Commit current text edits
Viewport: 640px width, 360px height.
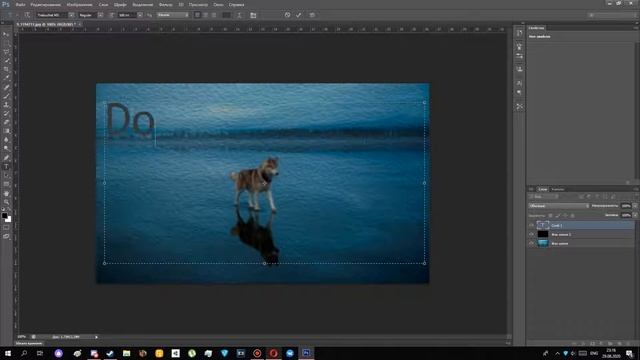click(x=299, y=15)
